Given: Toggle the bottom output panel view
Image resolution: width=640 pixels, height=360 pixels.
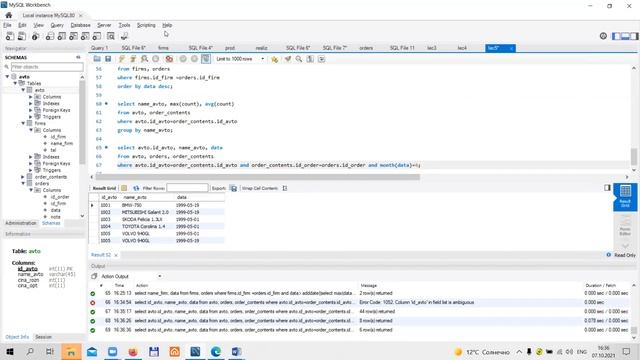Looking at the screenshot, I should pos(625,36).
